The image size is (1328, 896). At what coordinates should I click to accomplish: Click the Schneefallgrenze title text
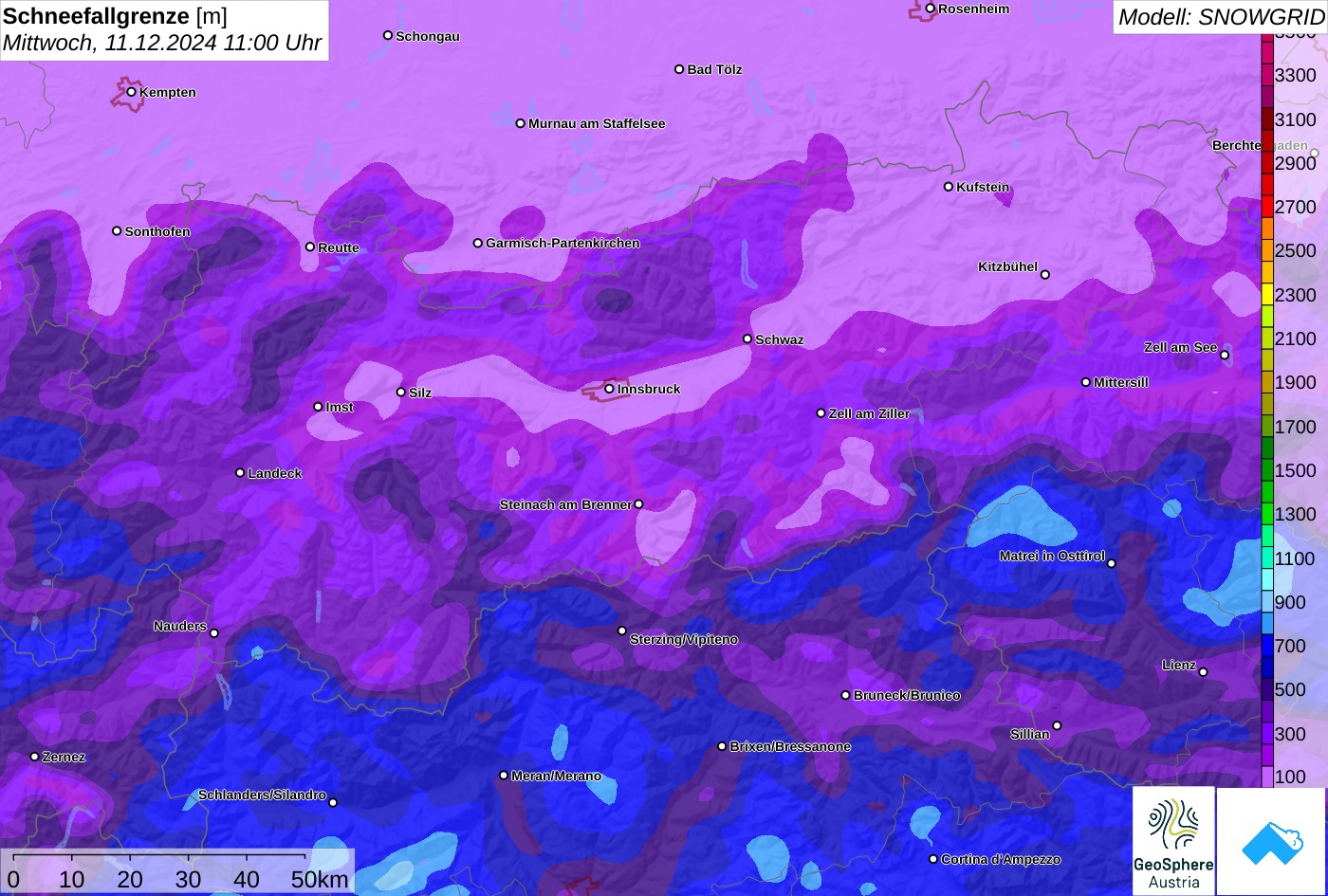click(x=97, y=16)
